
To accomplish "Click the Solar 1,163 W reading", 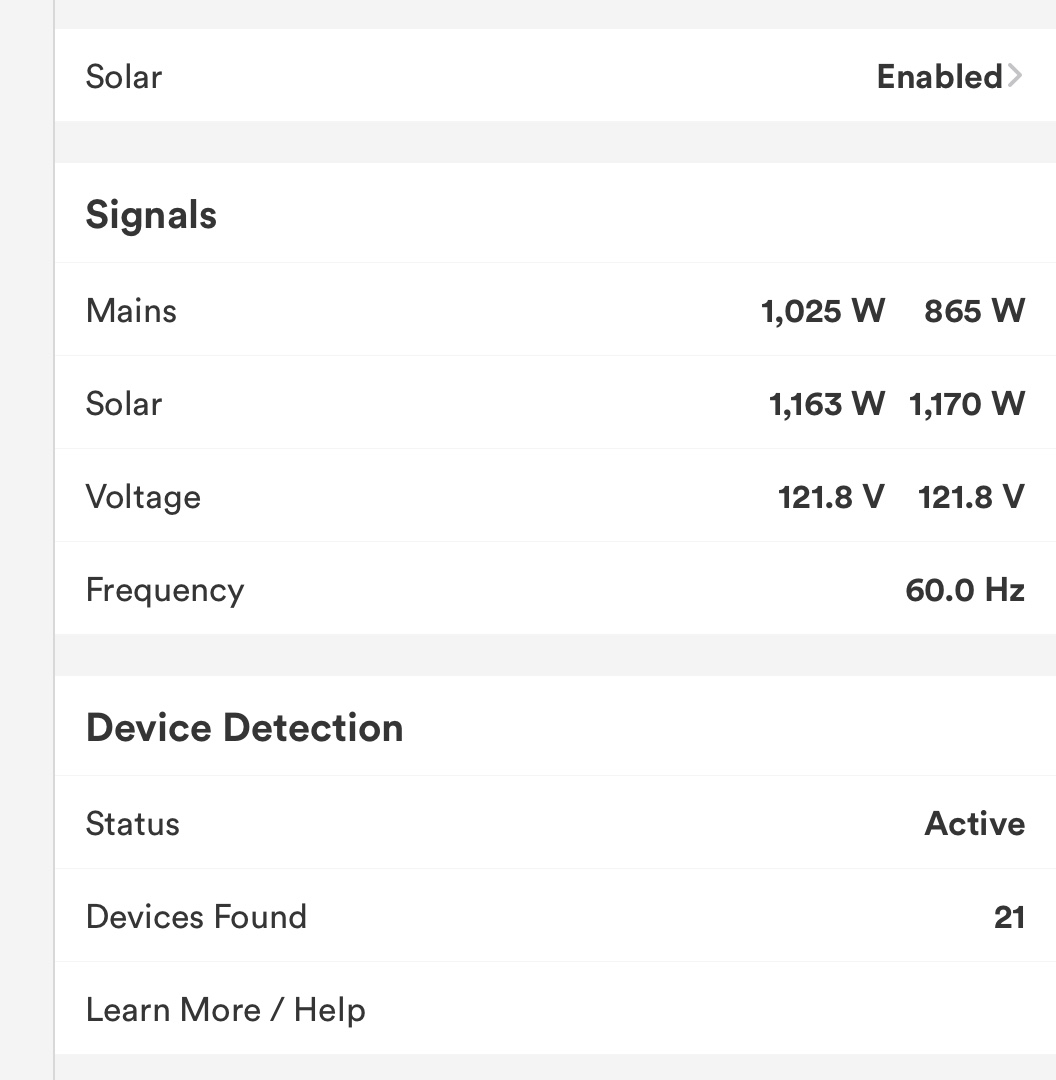I will point(827,404).
